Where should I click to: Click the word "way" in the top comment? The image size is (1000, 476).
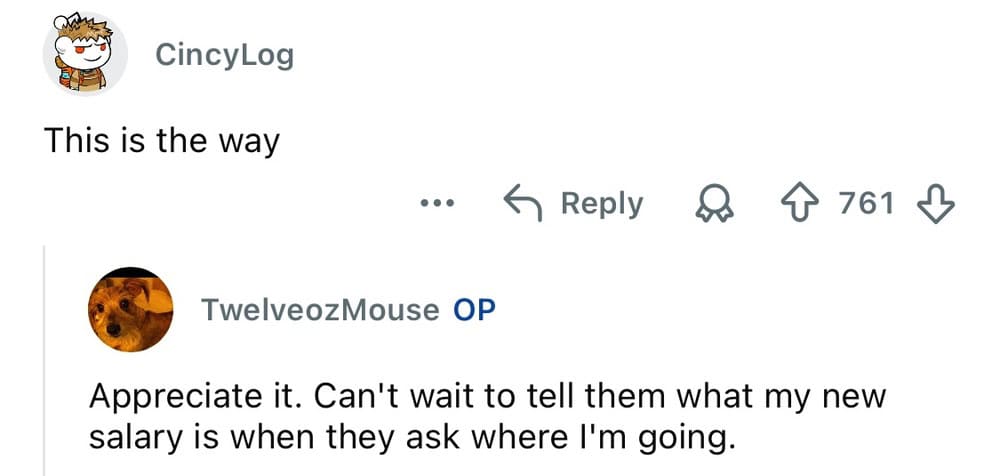click(x=249, y=143)
